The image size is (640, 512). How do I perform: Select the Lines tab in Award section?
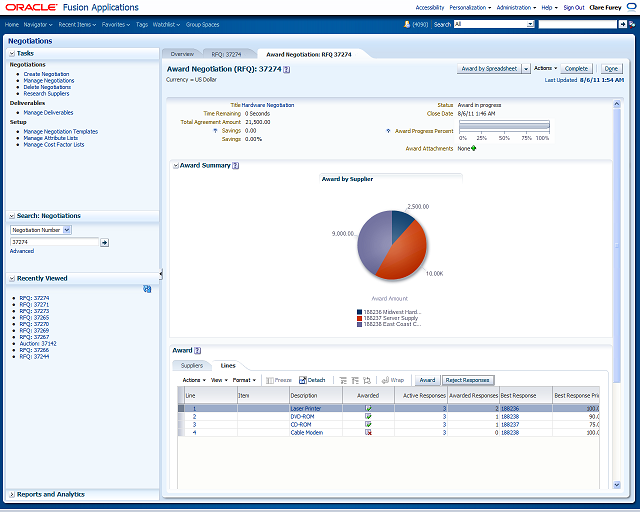point(228,365)
